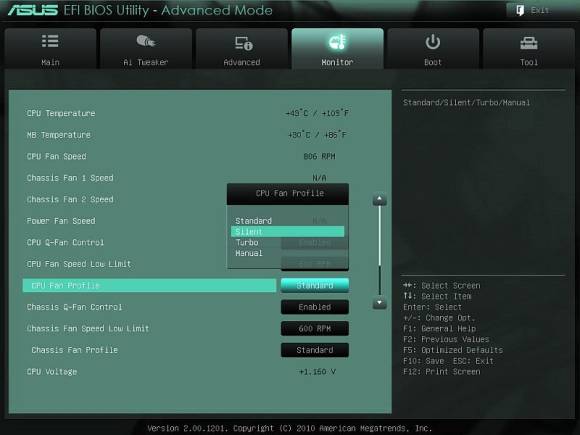
Task: Click the +1.160 V voltage value
Action: (317, 372)
